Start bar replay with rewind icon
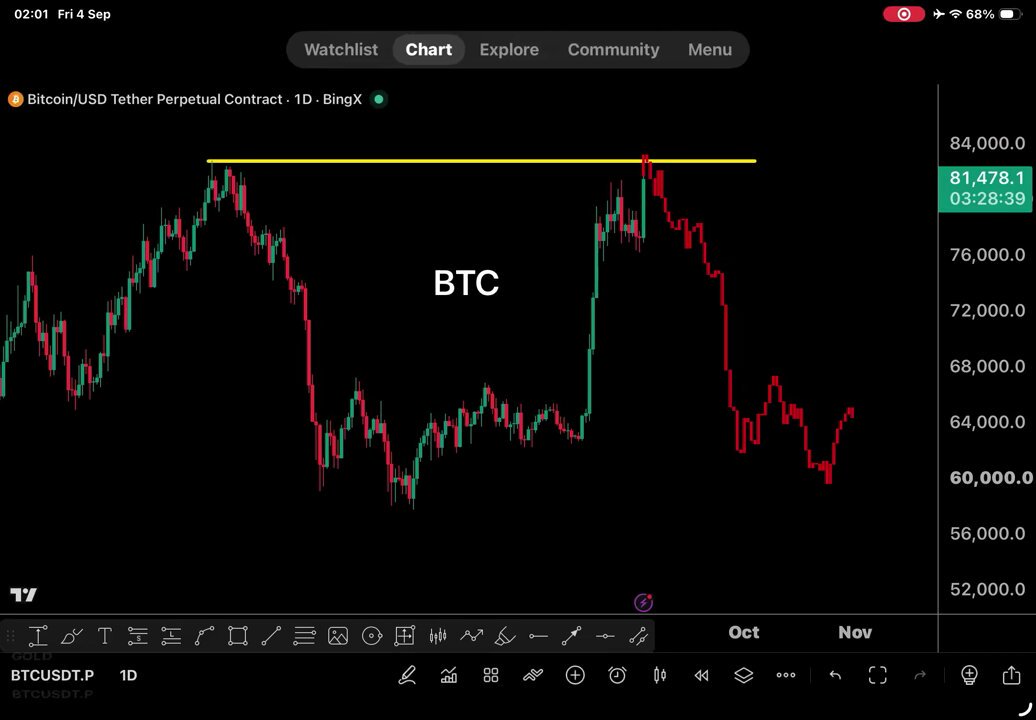 coord(702,675)
